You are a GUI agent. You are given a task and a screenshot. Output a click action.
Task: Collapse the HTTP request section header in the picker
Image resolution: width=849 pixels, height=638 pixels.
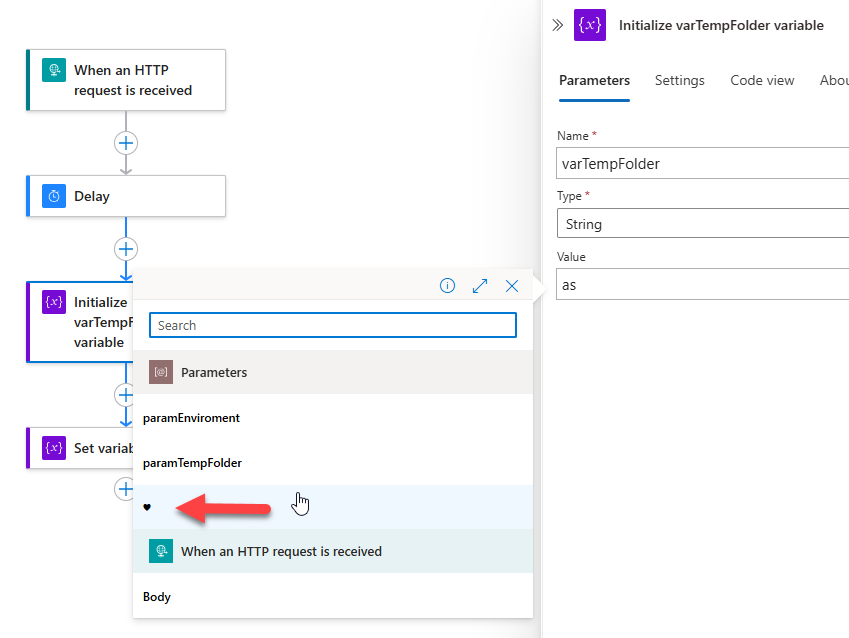332,551
